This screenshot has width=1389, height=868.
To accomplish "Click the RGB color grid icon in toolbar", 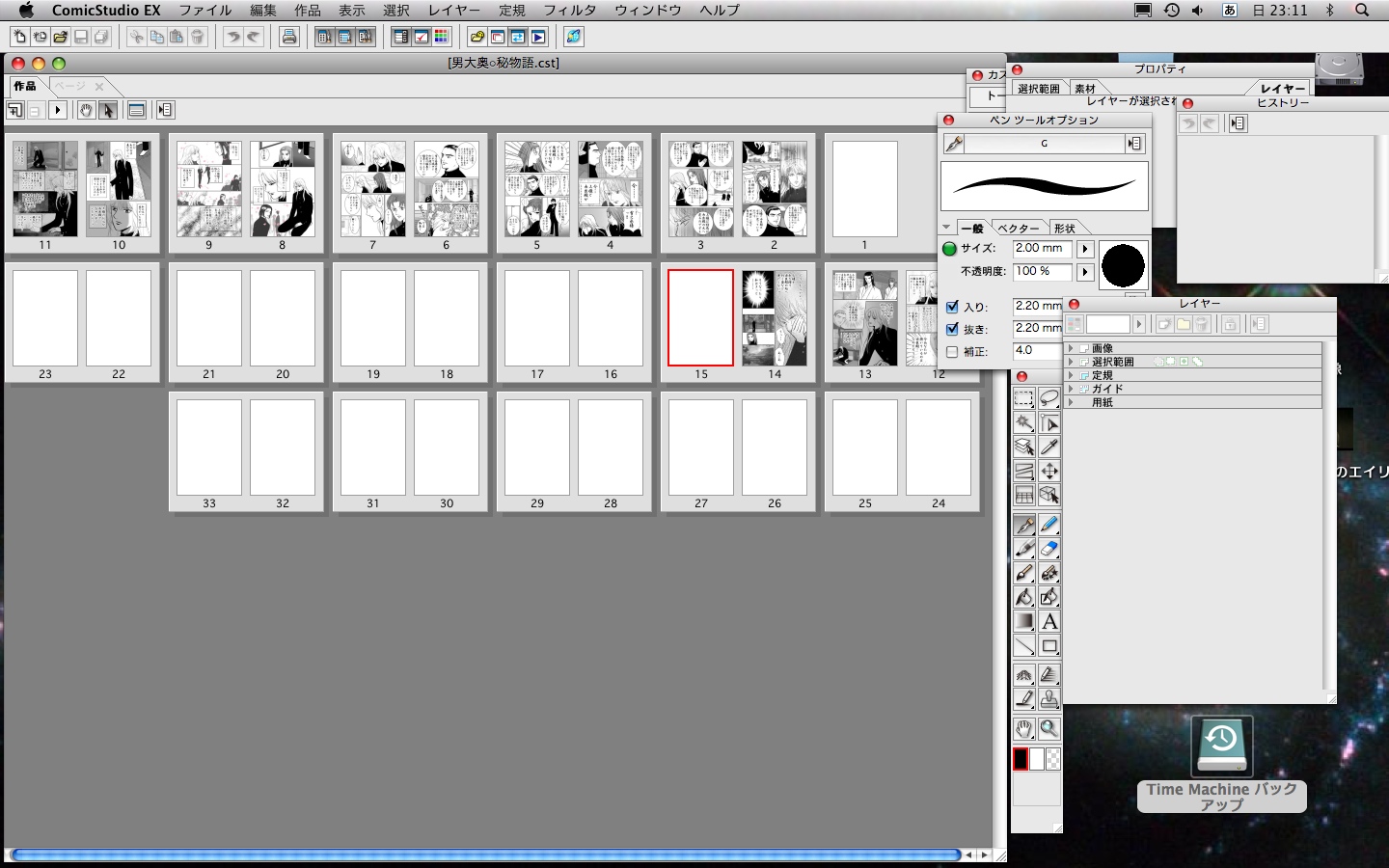I will coord(442,37).
